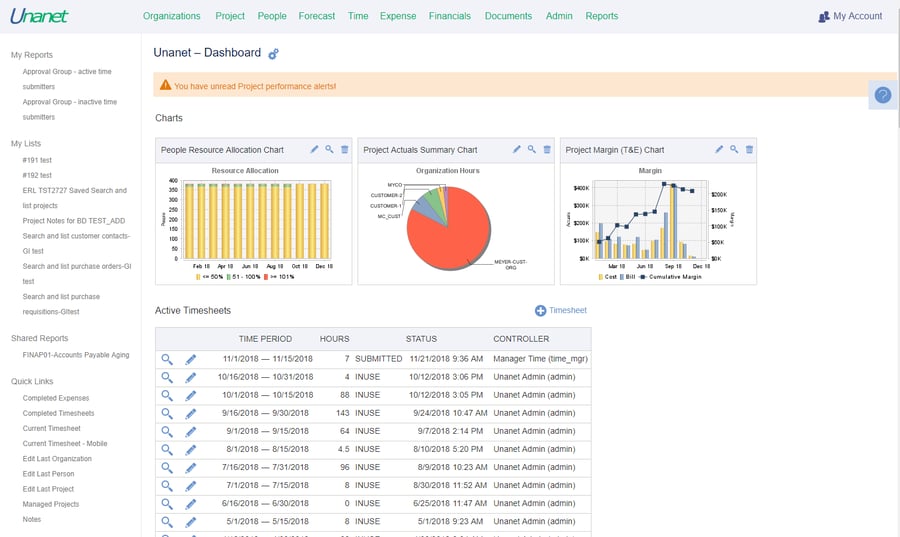
Task: View timesheet 10/1/2018 — 10/15/2018 magnifier
Action: 167,395
